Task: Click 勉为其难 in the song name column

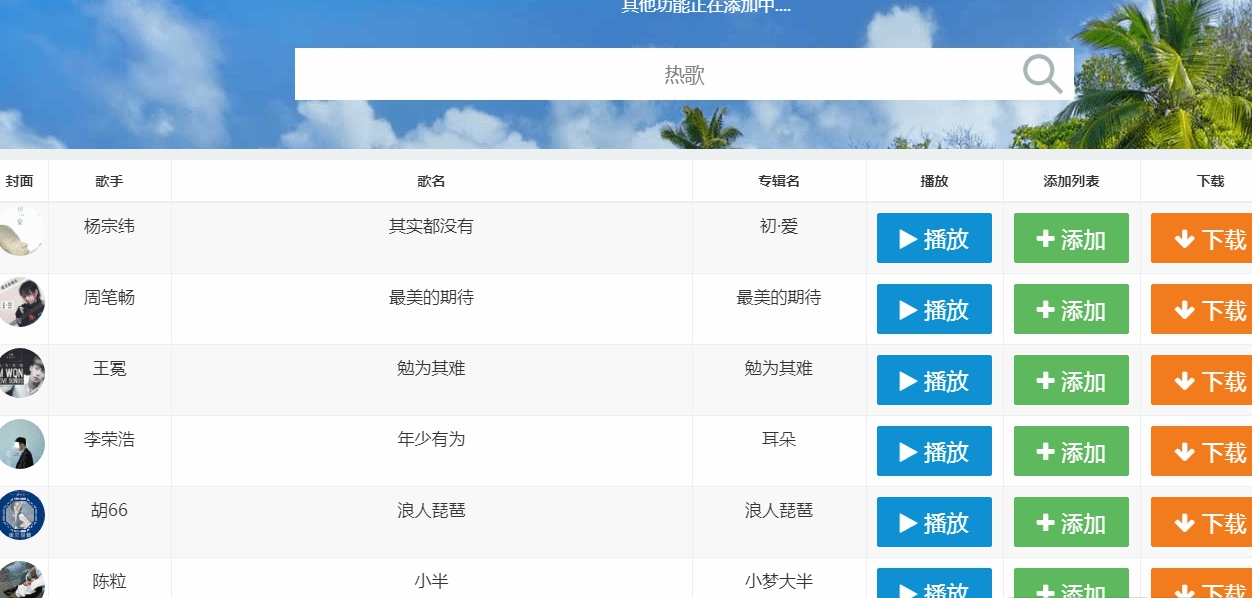Action: [x=431, y=369]
